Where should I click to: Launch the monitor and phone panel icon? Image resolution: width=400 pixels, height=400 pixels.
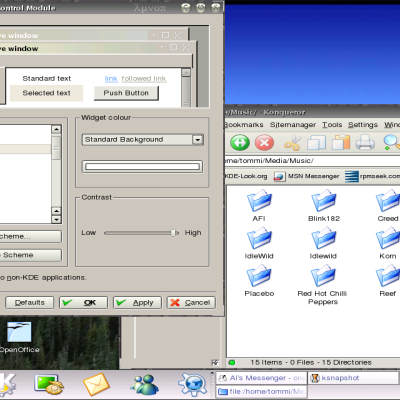(x=49, y=385)
